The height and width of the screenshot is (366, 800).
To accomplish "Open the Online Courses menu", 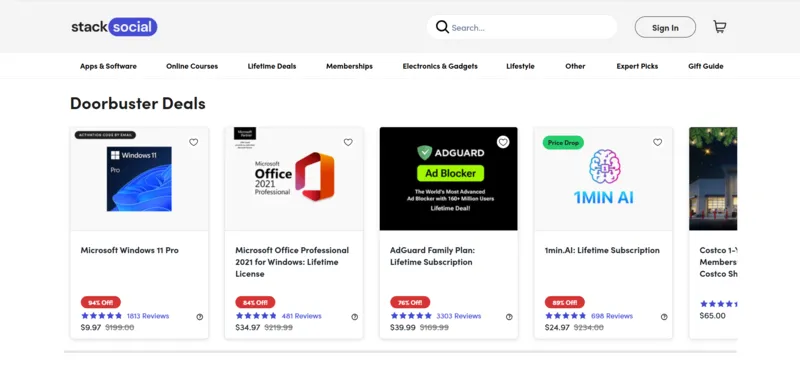I will [x=192, y=66].
